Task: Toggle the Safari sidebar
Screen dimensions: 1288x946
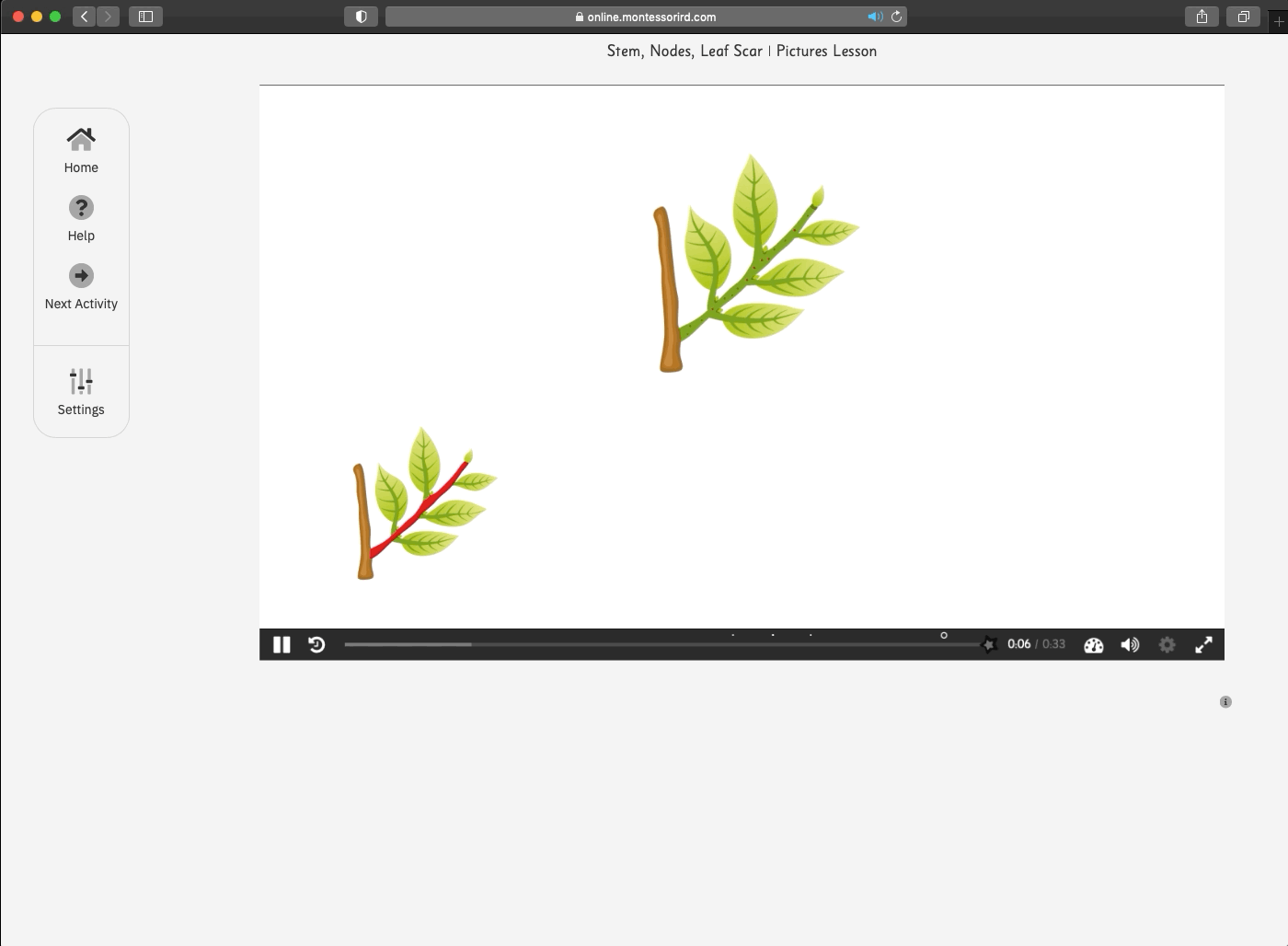Action: click(x=145, y=17)
